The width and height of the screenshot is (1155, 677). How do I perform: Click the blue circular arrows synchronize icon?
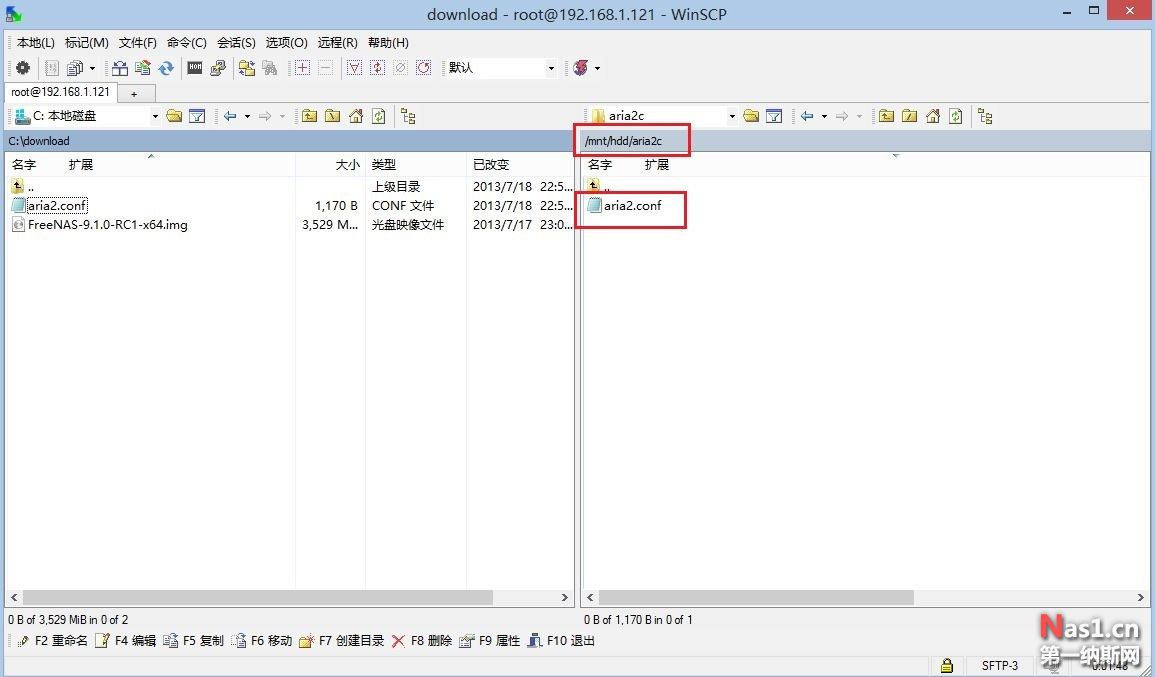(166, 68)
